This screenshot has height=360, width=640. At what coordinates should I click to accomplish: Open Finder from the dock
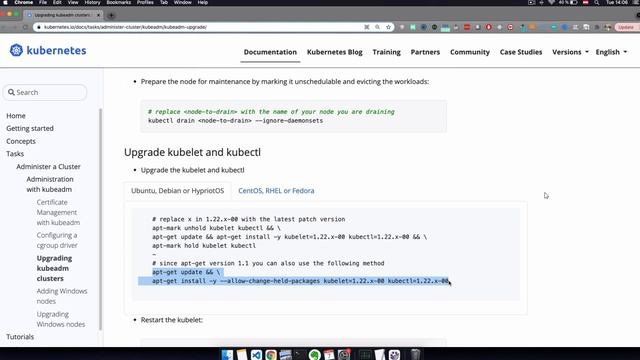pyautogui.click(x=227, y=354)
